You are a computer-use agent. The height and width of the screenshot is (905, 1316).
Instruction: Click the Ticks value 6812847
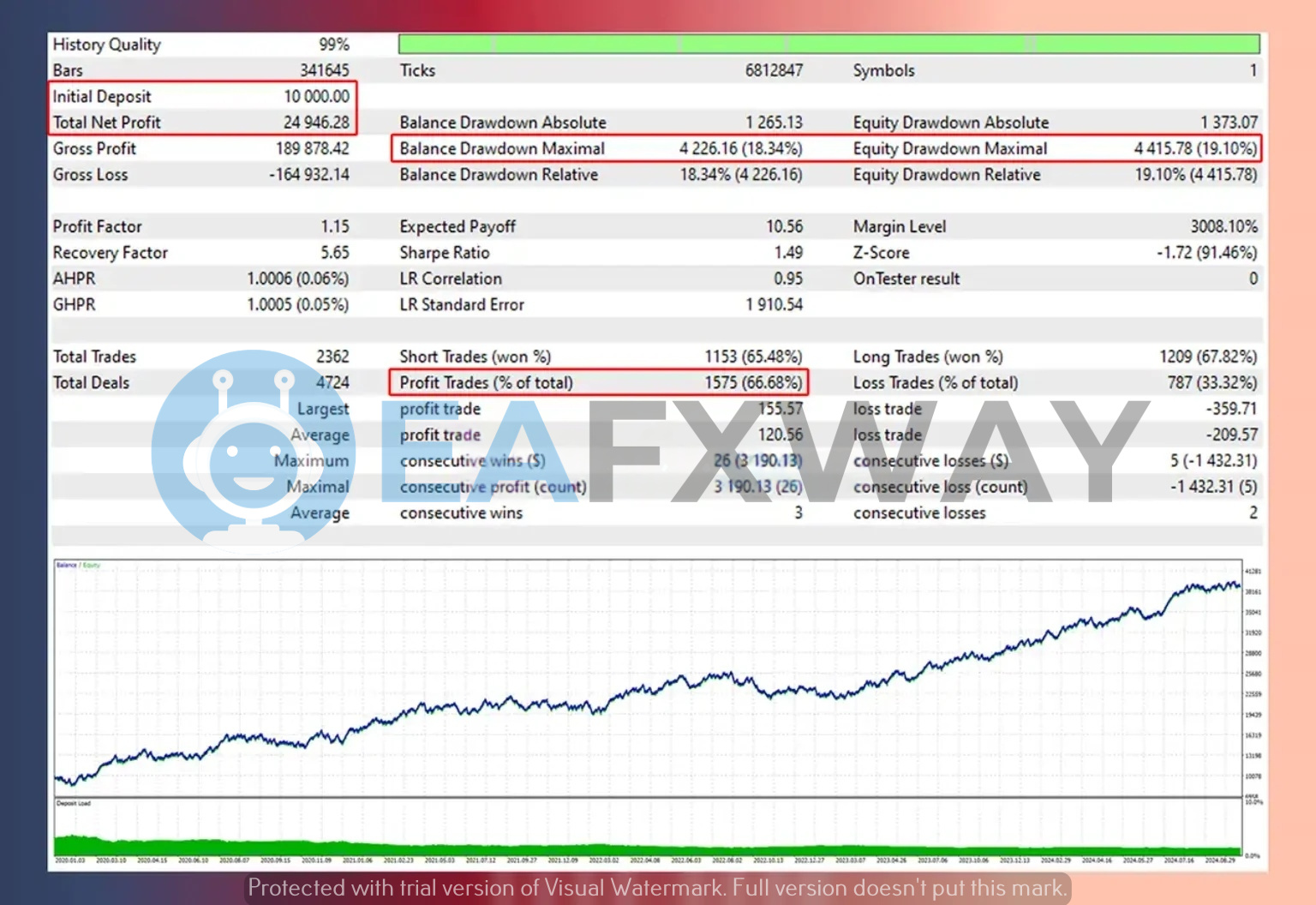774,71
